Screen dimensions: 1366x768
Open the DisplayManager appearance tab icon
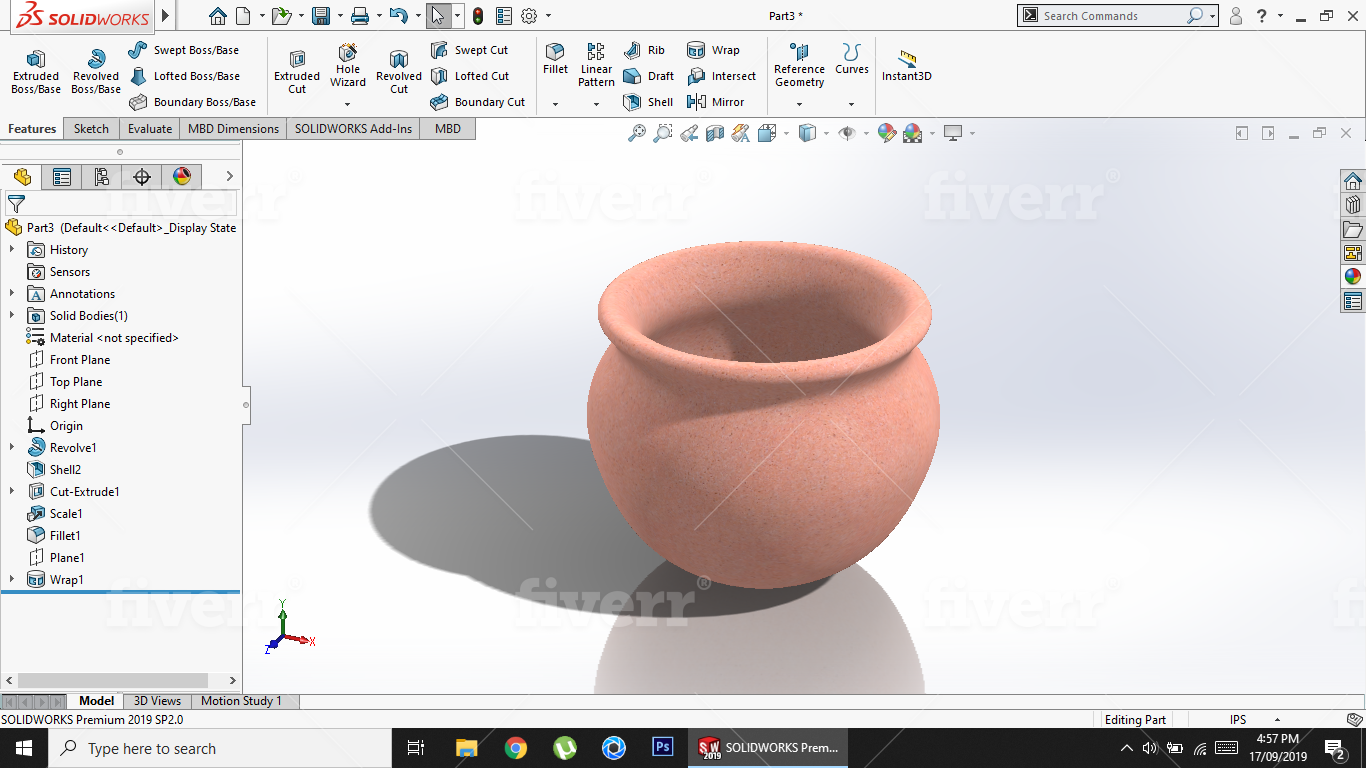click(182, 177)
